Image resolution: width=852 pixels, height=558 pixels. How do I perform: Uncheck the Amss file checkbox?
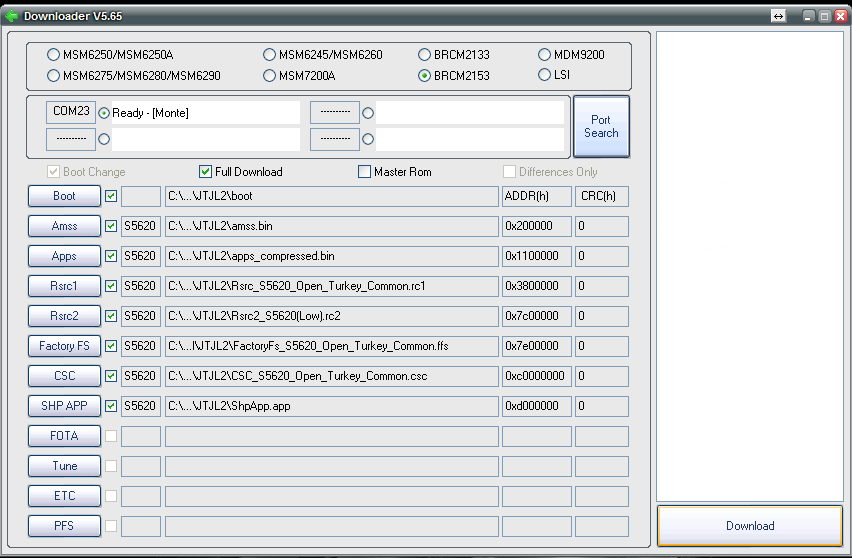pos(111,226)
